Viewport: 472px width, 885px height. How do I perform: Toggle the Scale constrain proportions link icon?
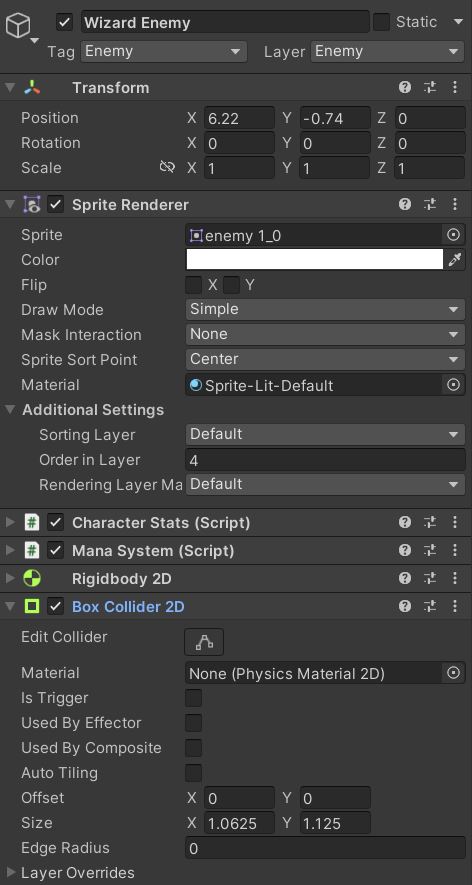pyautogui.click(x=167, y=168)
